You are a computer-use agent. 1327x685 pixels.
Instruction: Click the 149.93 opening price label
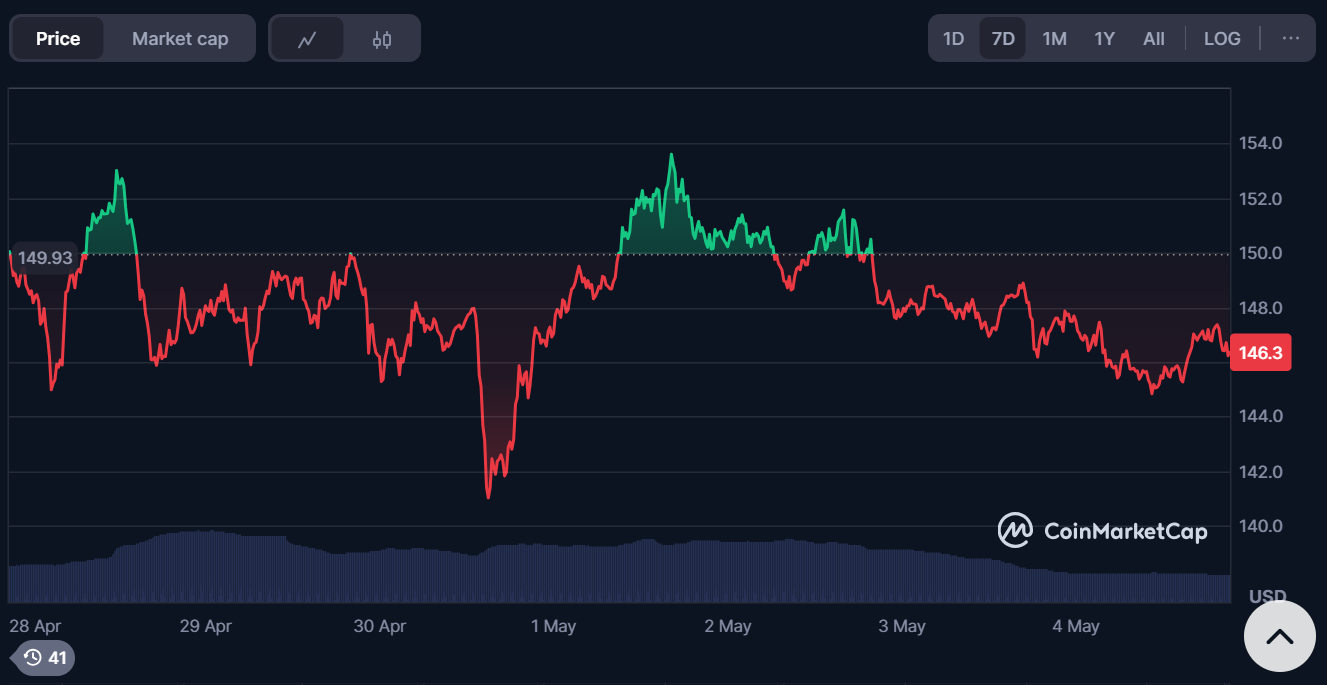click(45, 258)
